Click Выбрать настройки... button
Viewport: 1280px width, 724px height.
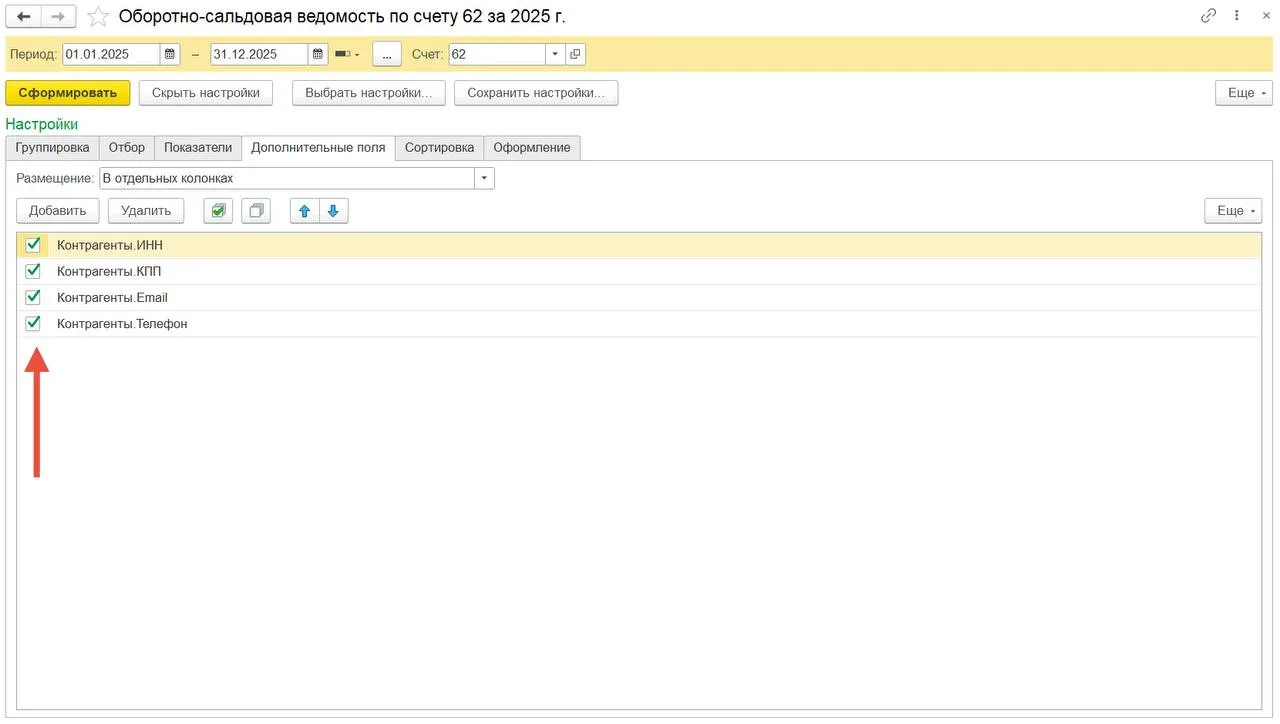pyautogui.click(x=369, y=92)
